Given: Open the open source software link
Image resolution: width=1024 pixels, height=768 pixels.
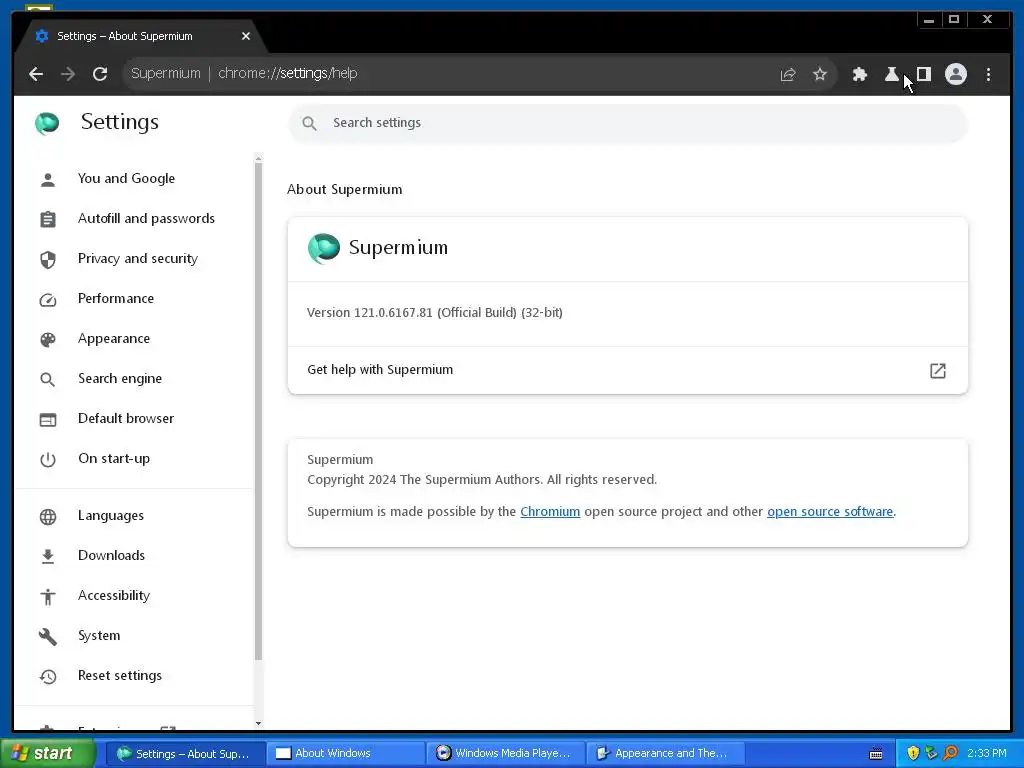Looking at the screenshot, I should point(830,511).
